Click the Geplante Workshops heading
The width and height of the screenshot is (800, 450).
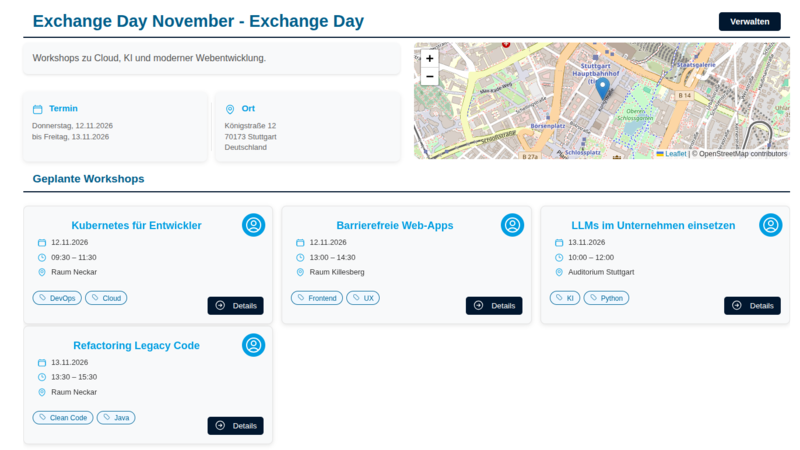click(x=88, y=179)
